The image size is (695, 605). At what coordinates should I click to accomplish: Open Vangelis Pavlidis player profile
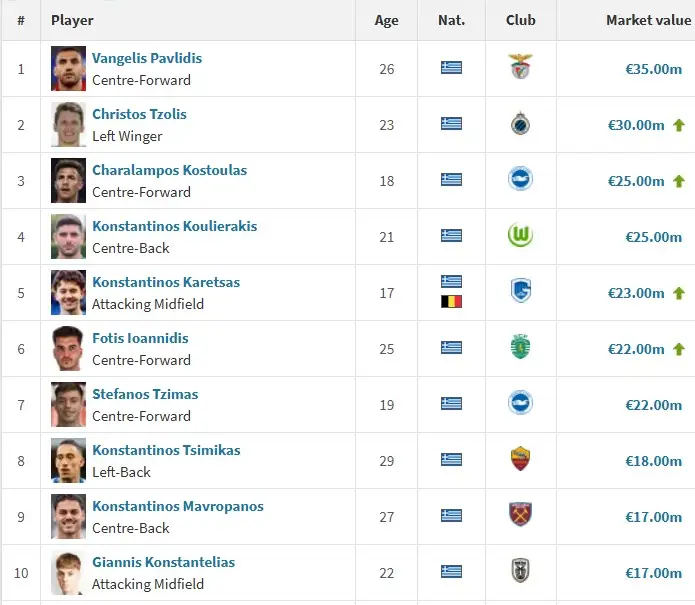pos(147,58)
